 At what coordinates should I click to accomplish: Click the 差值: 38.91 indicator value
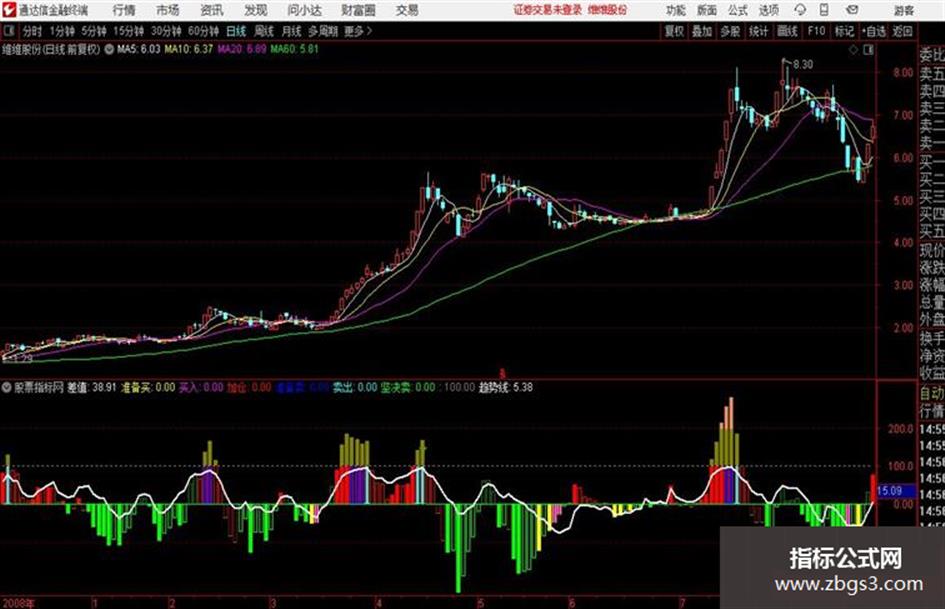(x=92, y=387)
